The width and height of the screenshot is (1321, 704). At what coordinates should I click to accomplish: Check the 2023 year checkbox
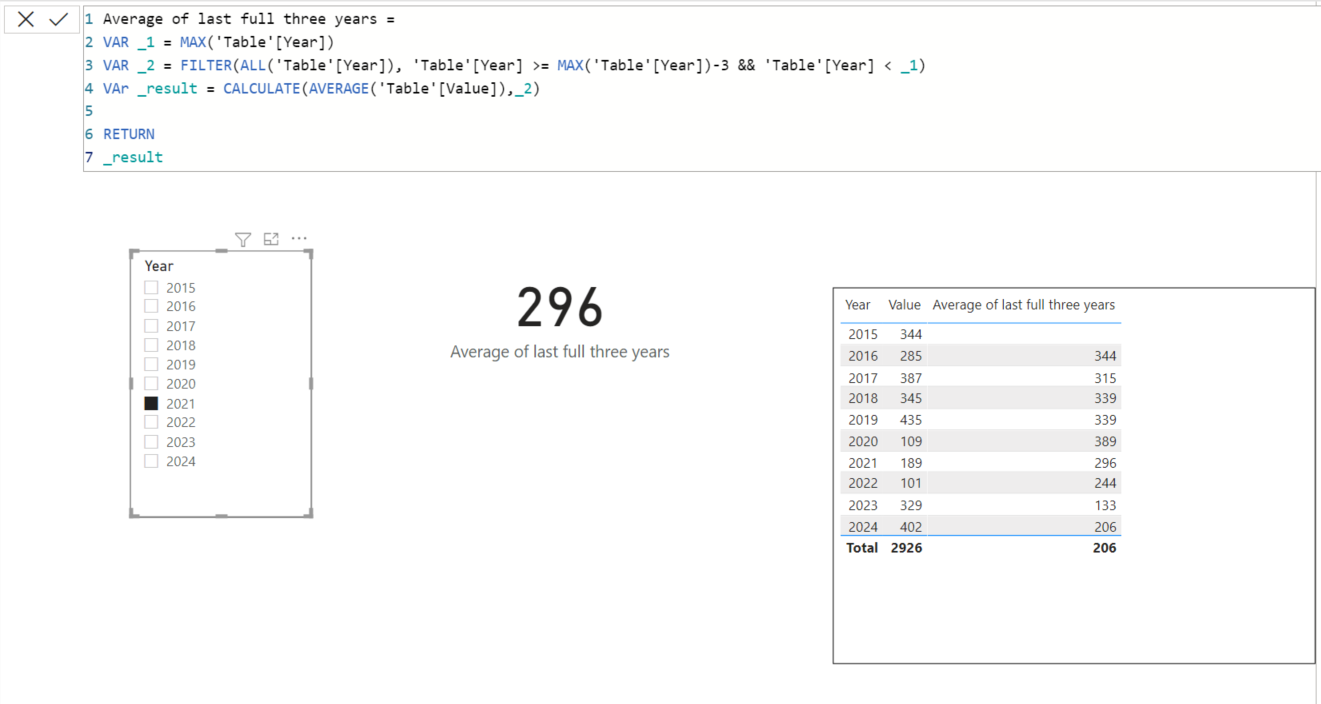[x=152, y=442]
